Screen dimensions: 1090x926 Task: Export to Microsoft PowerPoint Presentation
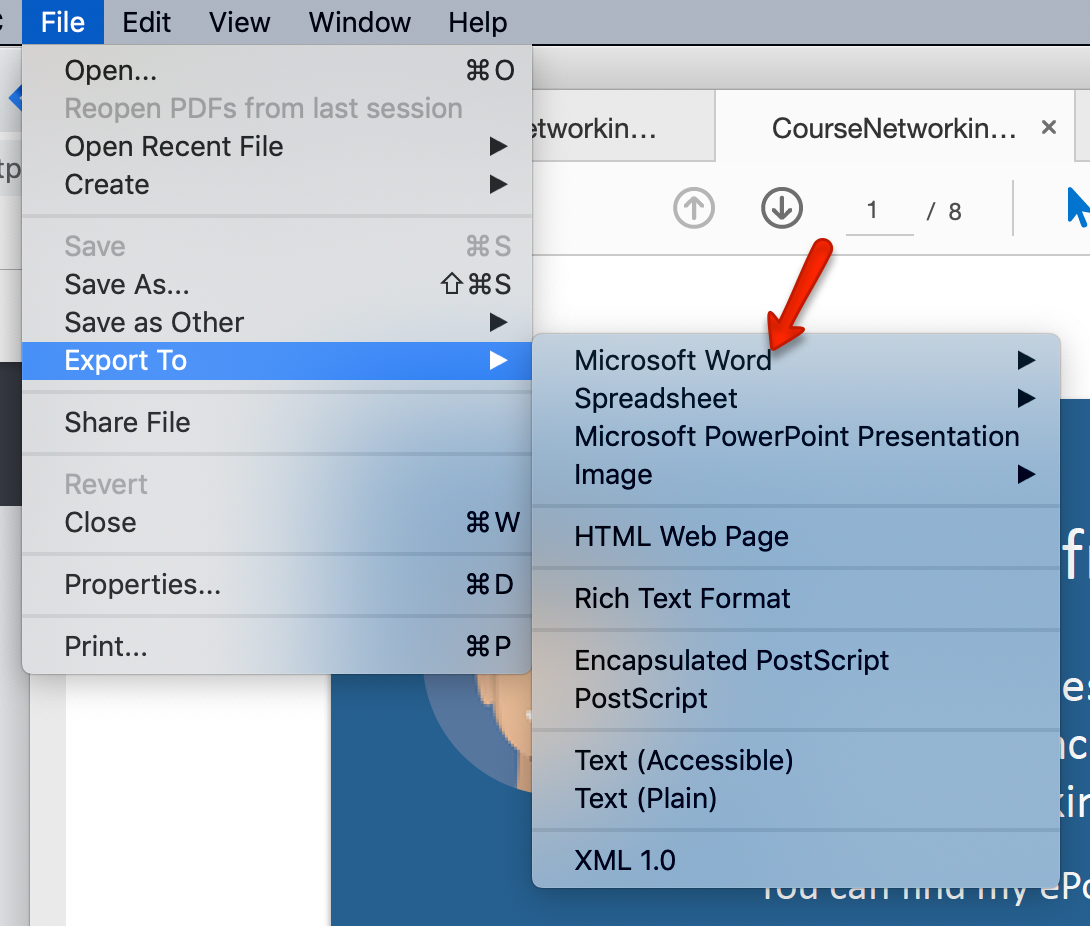pos(796,437)
